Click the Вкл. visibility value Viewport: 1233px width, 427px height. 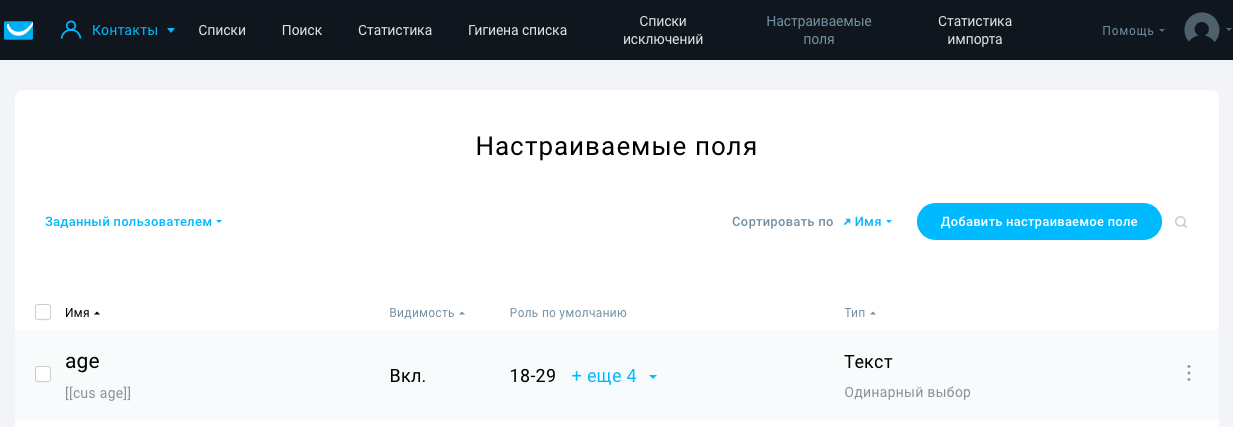[x=408, y=376]
